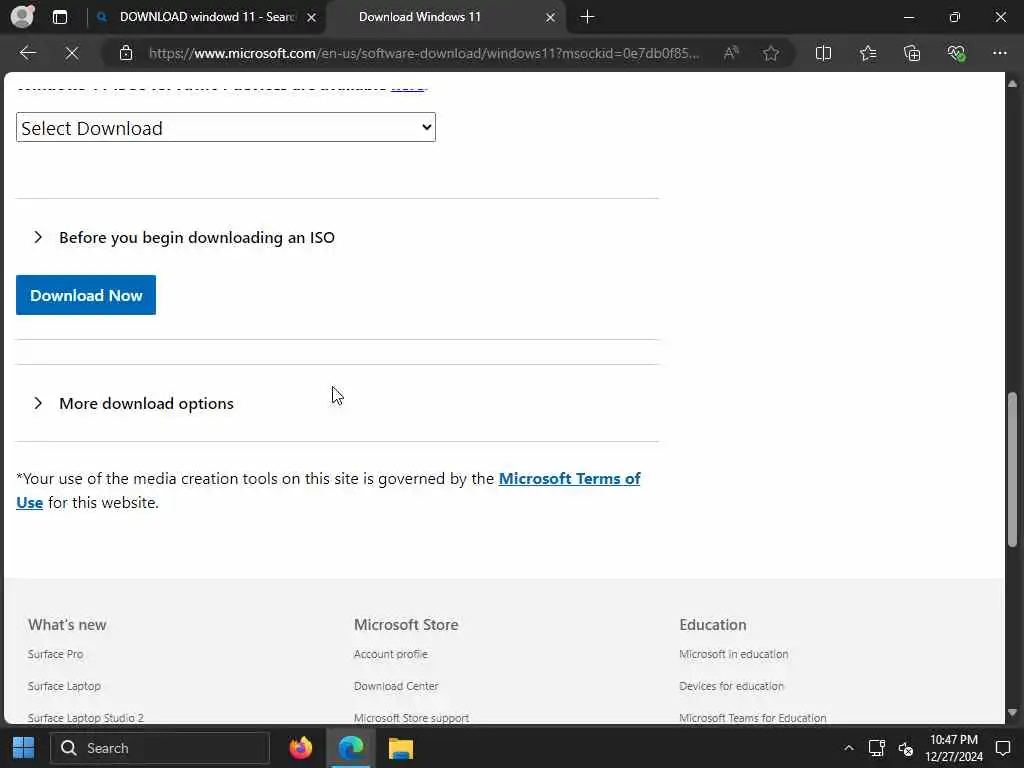Activate Read aloud icon in address bar
Screen dimensions: 1024x768
[x=731, y=53]
